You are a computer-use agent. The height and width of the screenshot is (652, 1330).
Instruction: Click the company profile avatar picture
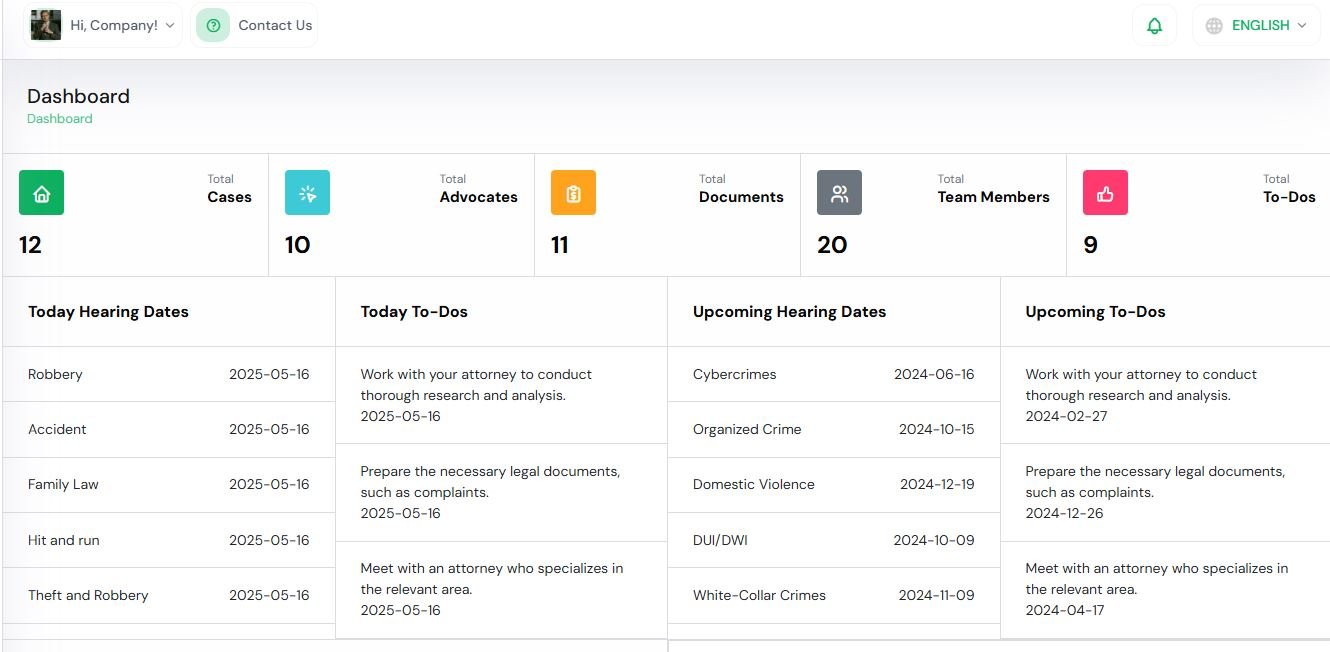(46, 25)
